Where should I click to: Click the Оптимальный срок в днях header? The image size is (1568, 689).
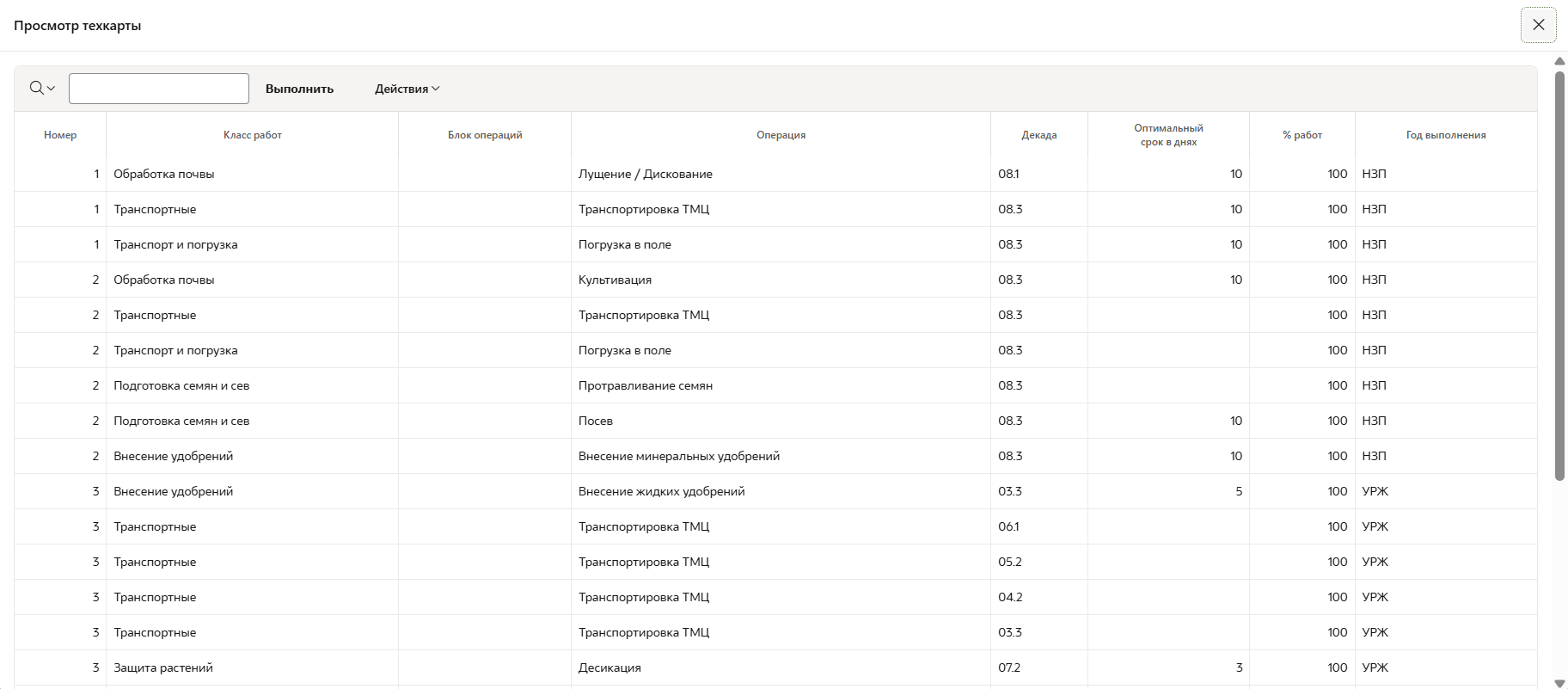[x=1168, y=135]
